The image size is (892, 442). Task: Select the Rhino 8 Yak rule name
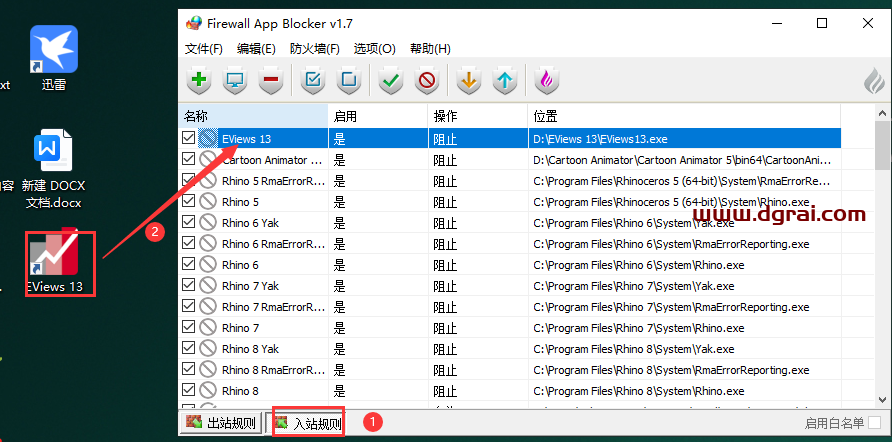click(250, 349)
